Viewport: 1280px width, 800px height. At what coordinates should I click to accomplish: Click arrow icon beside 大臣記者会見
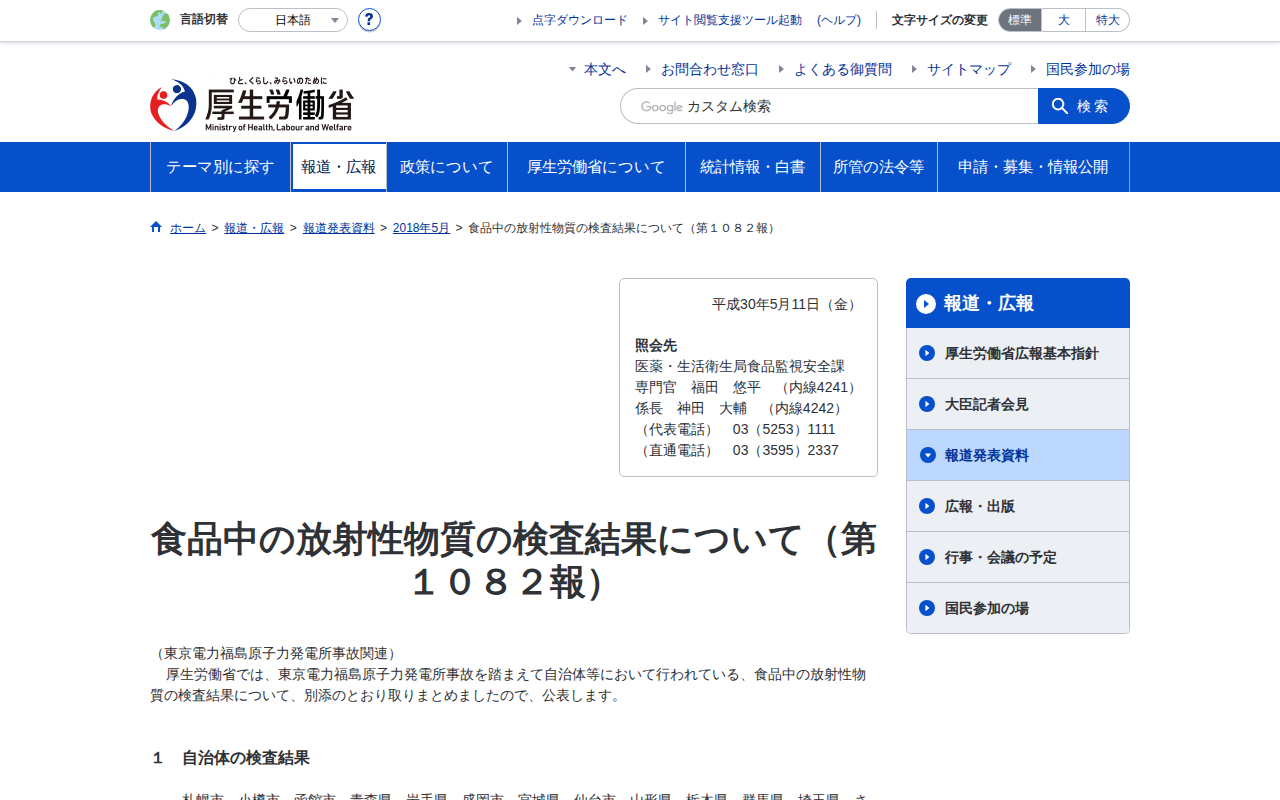tap(927, 404)
